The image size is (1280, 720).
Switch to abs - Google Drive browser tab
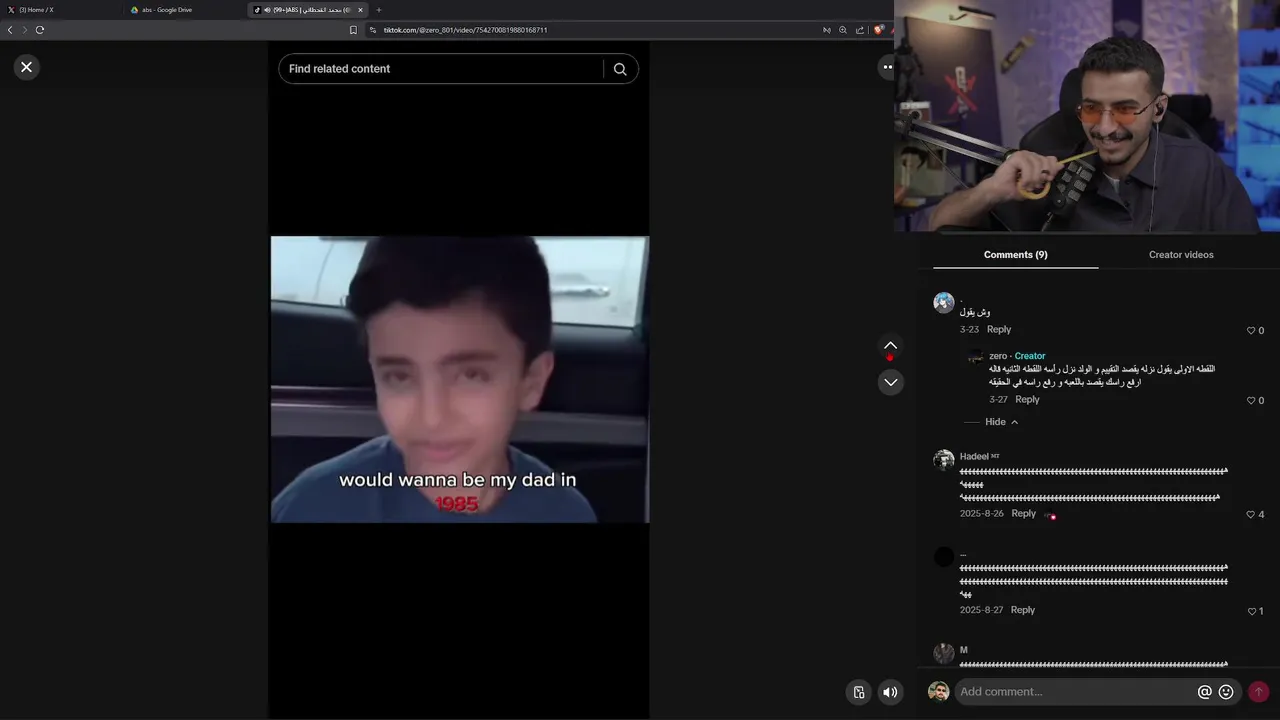(x=185, y=10)
